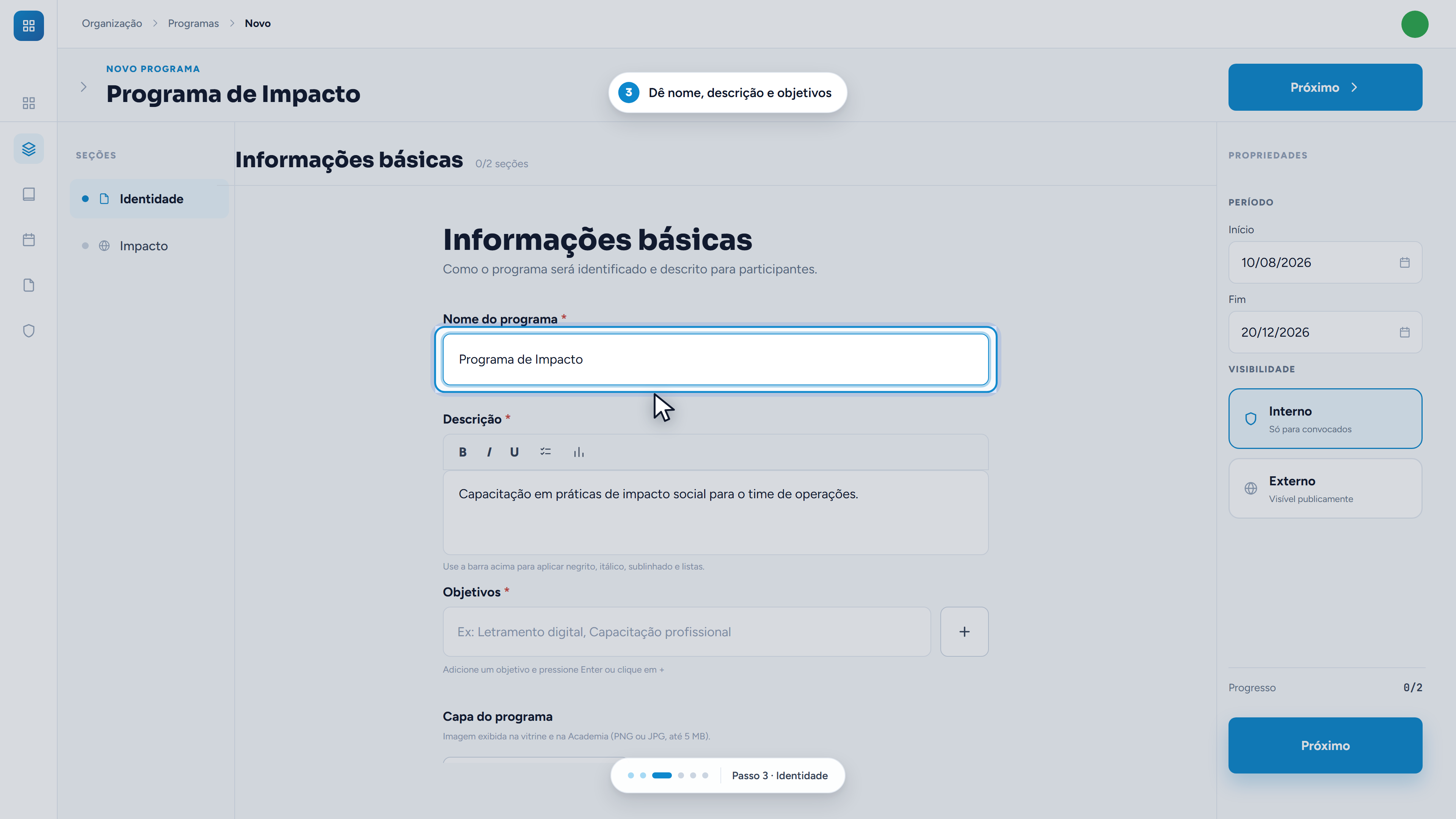This screenshot has width=1456, height=819.
Task: Insert checklist in Descrição toolbar
Action: point(546,452)
